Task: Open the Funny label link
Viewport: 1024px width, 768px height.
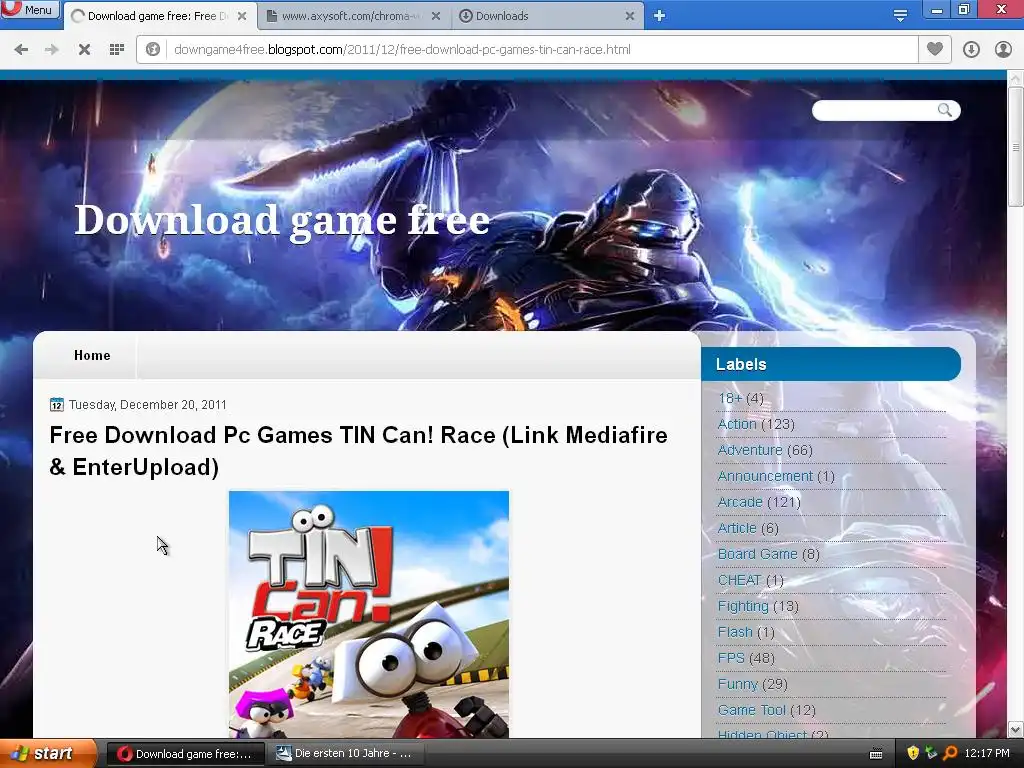Action: (x=737, y=684)
